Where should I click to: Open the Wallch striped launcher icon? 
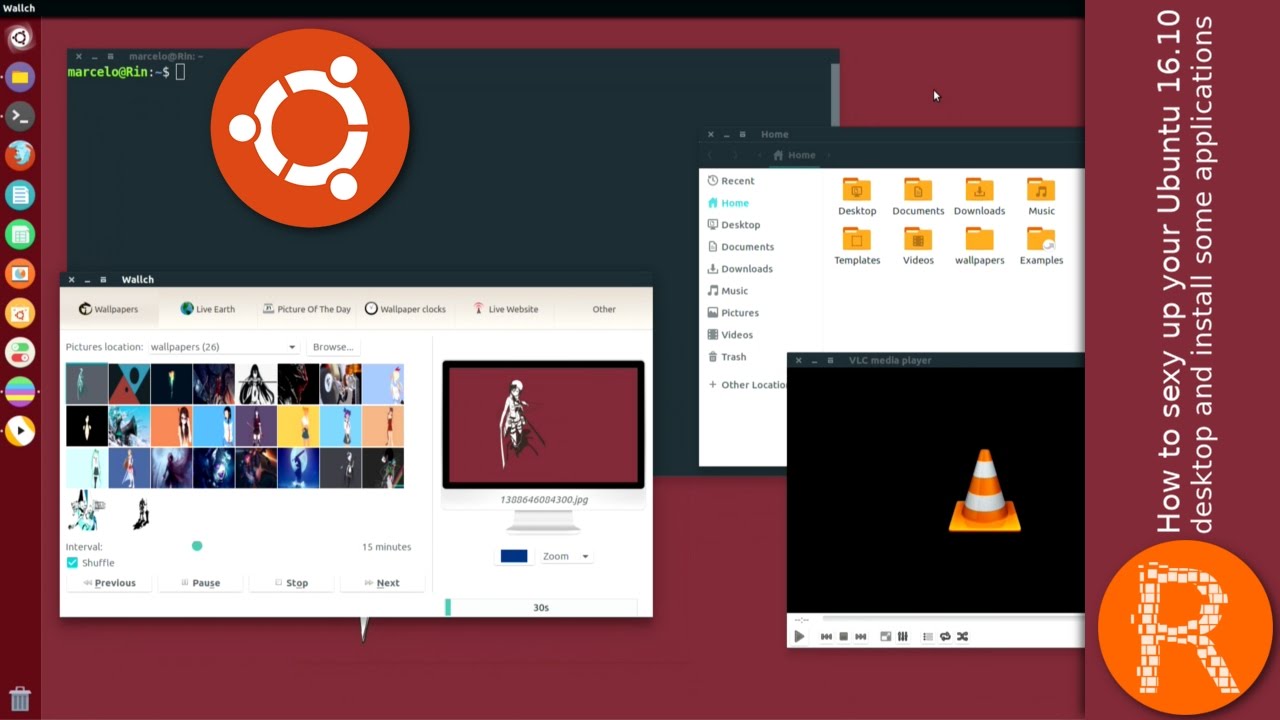pyautogui.click(x=20, y=391)
